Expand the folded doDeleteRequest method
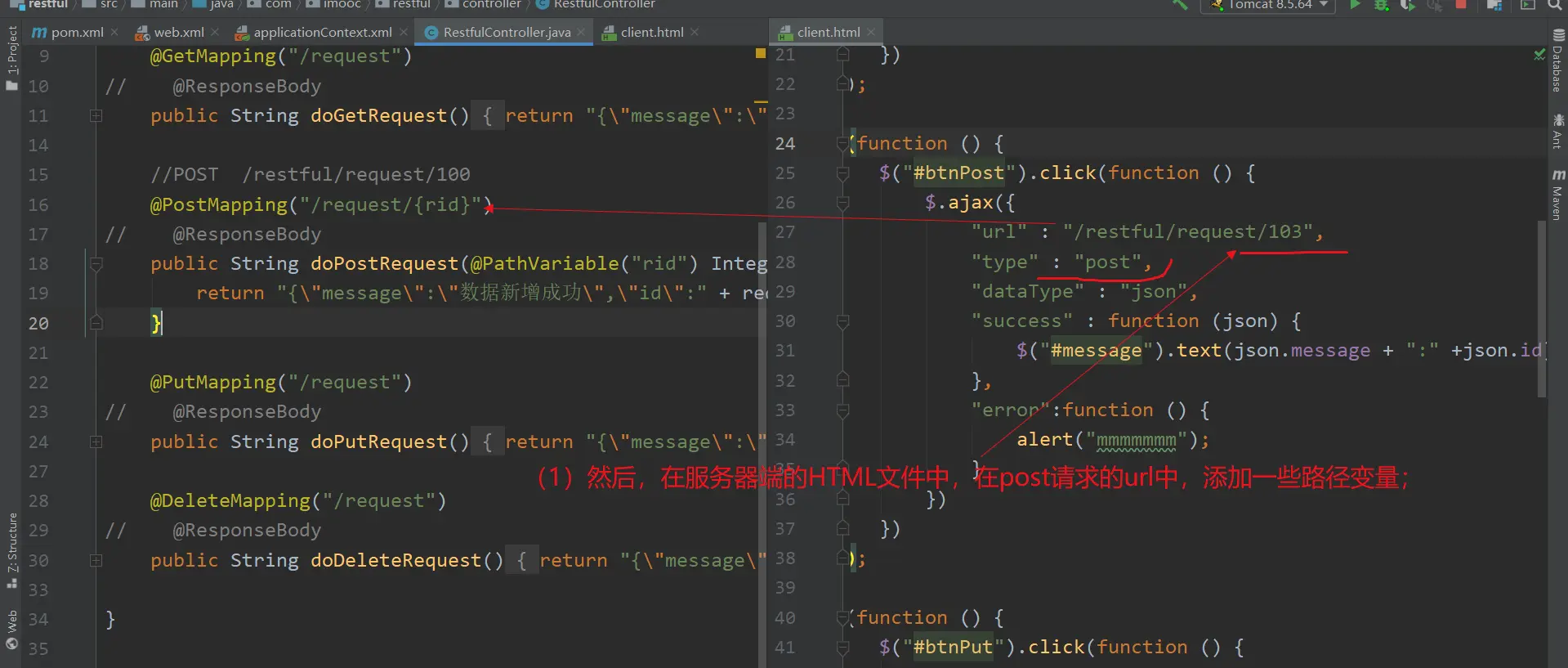The height and width of the screenshot is (668, 1568). point(96,560)
